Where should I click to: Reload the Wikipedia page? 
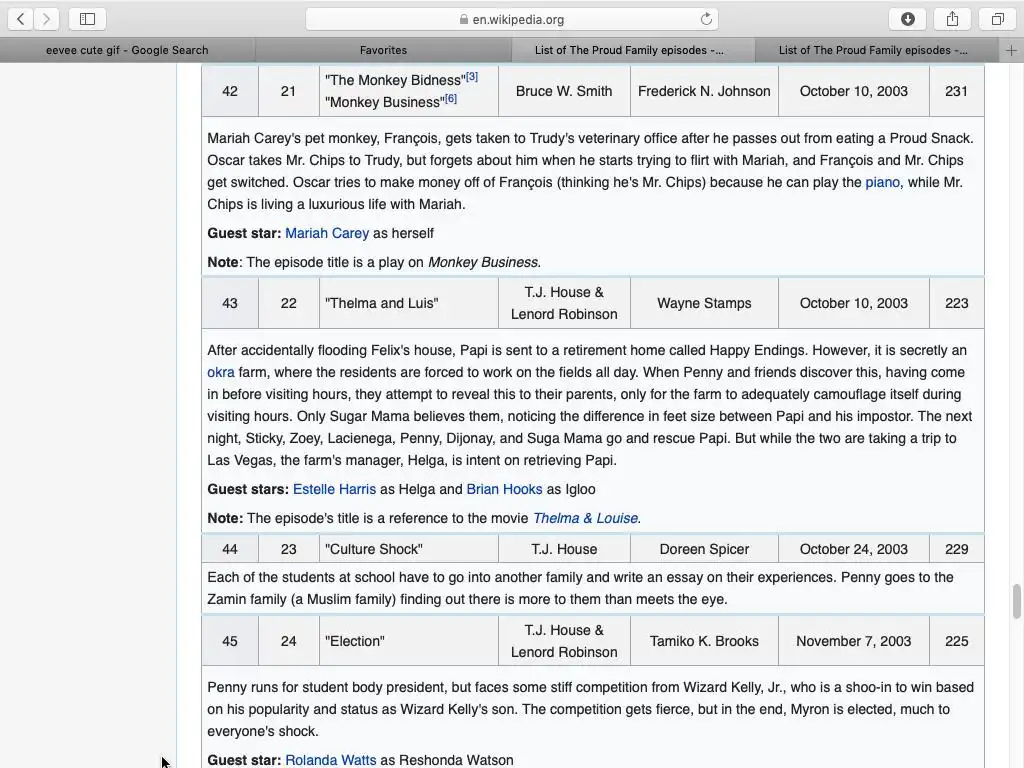(x=705, y=19)
